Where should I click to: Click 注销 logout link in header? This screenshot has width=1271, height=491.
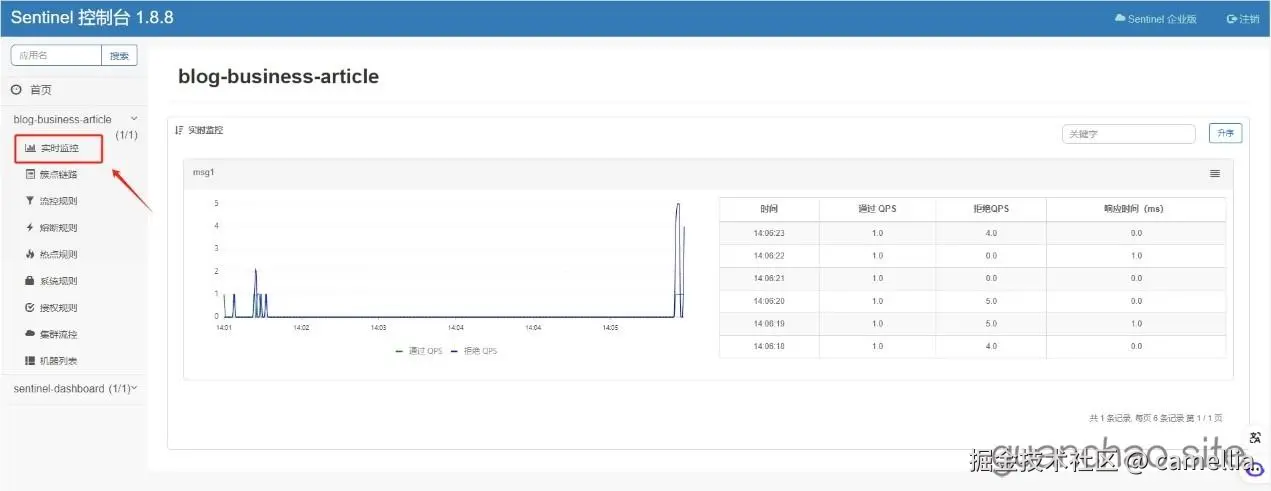click(x=1243, y=19)
